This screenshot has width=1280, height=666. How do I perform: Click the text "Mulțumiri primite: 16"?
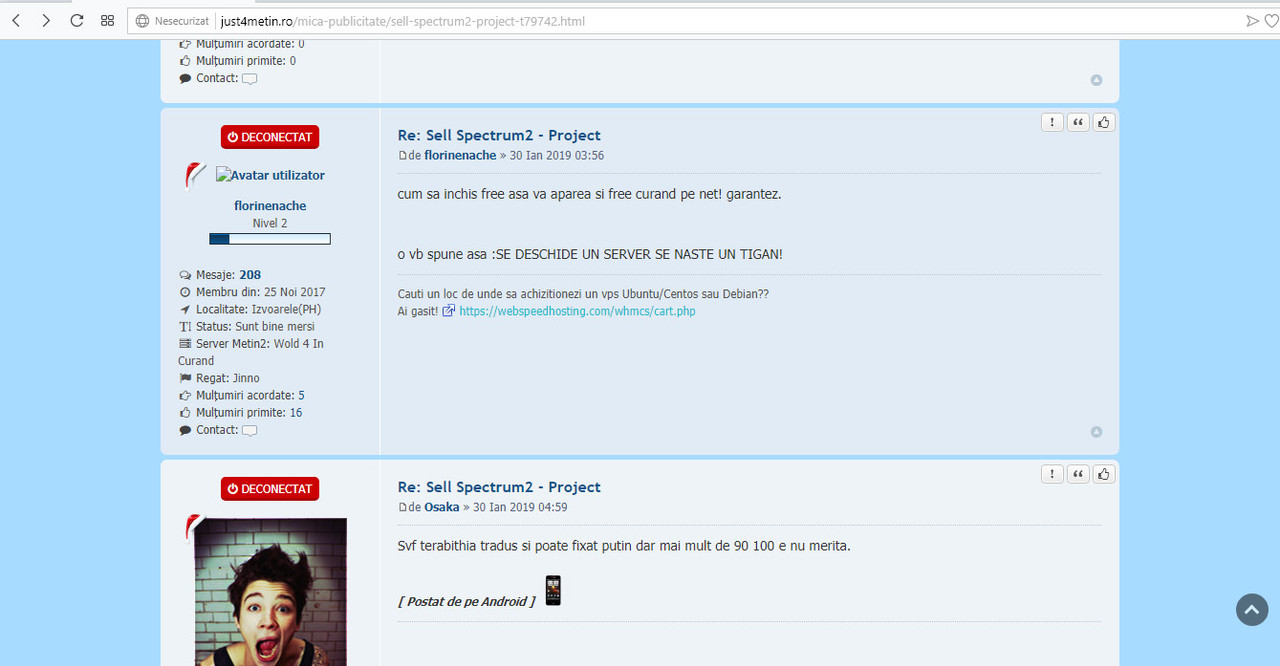click(249, 413)
